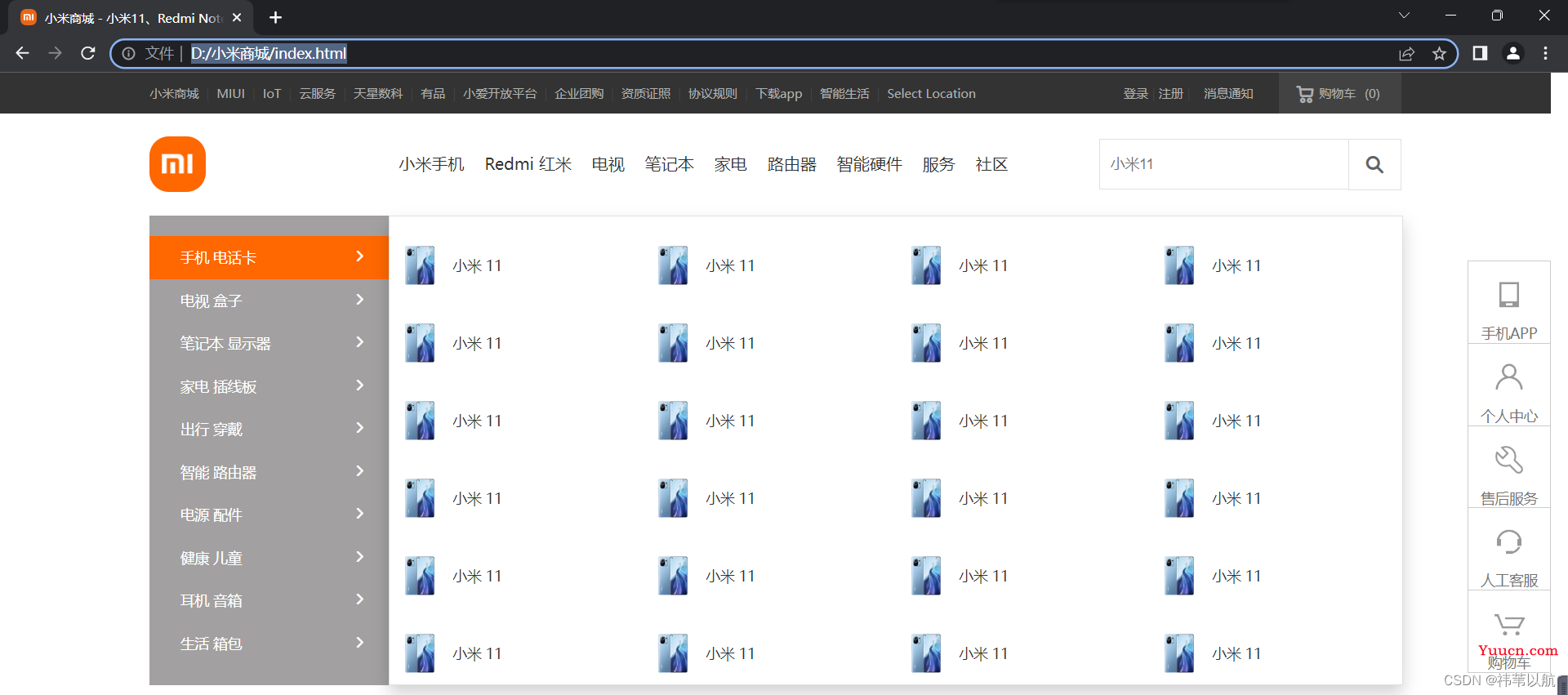Image resolution: width=1568 pixels, height=695 pixels.
Task: Open the 笔记本 nav item
Action: (x=670, y=164)
